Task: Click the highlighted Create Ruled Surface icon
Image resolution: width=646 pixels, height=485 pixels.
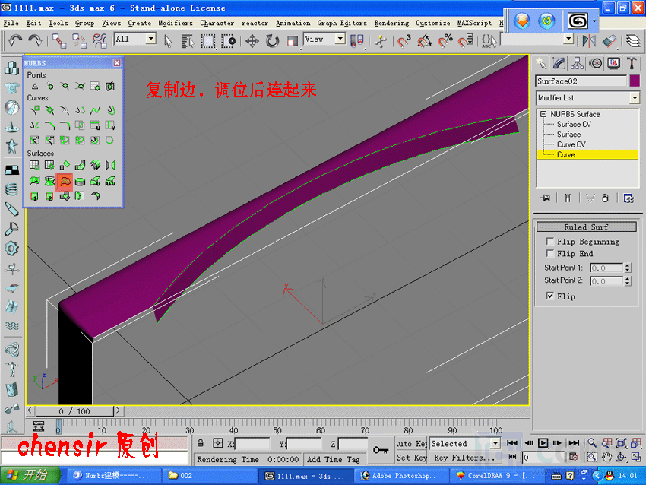Action: click(x=65, y=181)
